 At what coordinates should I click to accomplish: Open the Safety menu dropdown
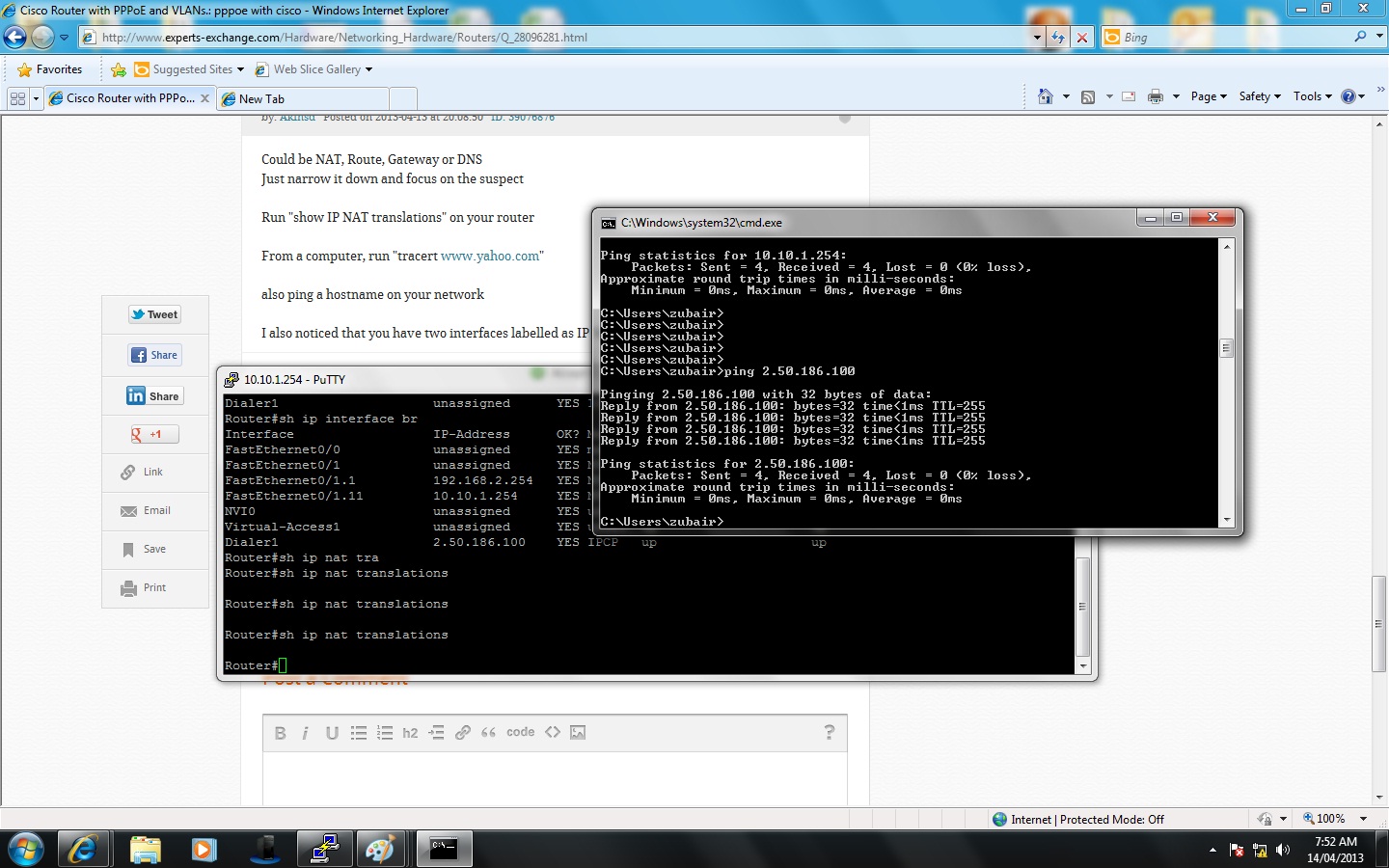coord(1260,96)
